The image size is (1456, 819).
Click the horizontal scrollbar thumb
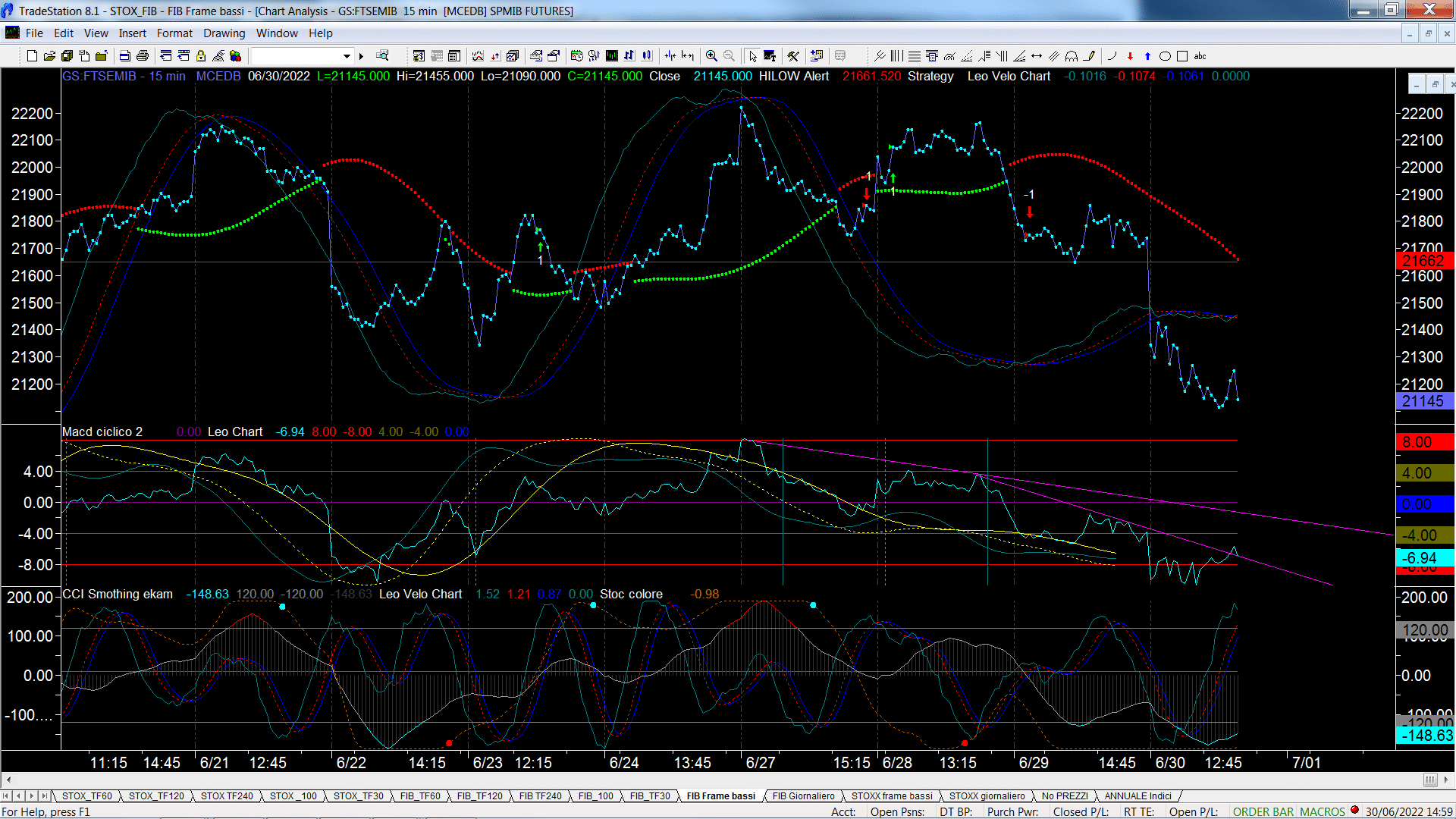coord(1430,780)
